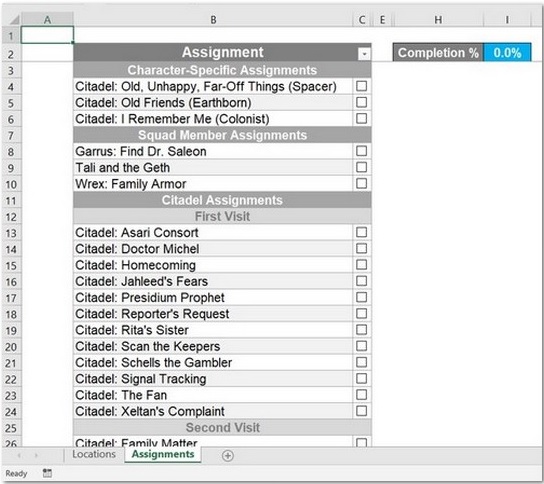Viewport: 544px width, 484px height.
Task: Tick the Citadel: The Fan checkbox
Action: tap(361, 395)
